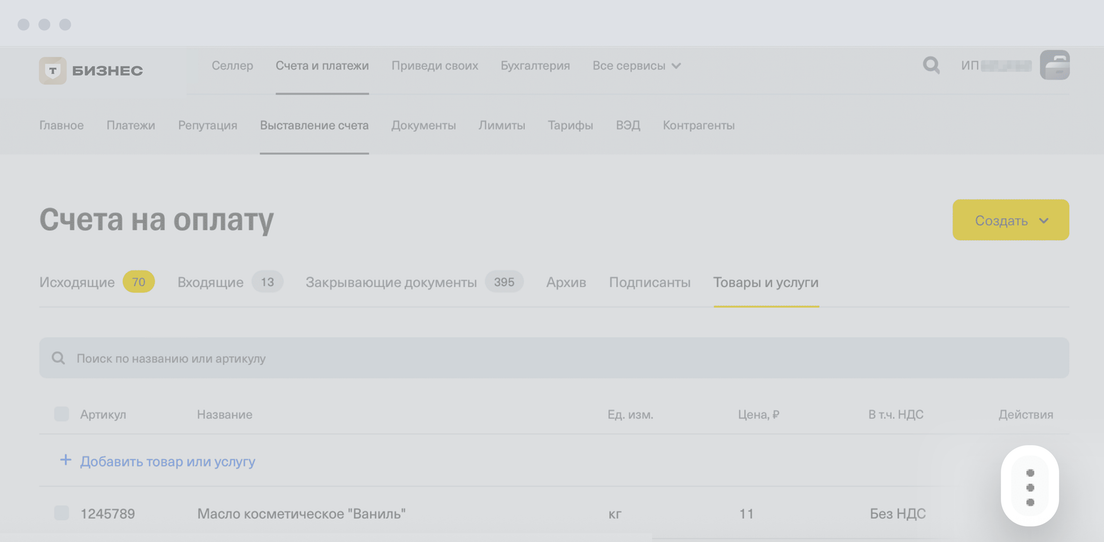The image size is (1104, 542).
Task: Switch to the «Исходящие» tab
Action: pyautogui.click(x=77, y=282)
